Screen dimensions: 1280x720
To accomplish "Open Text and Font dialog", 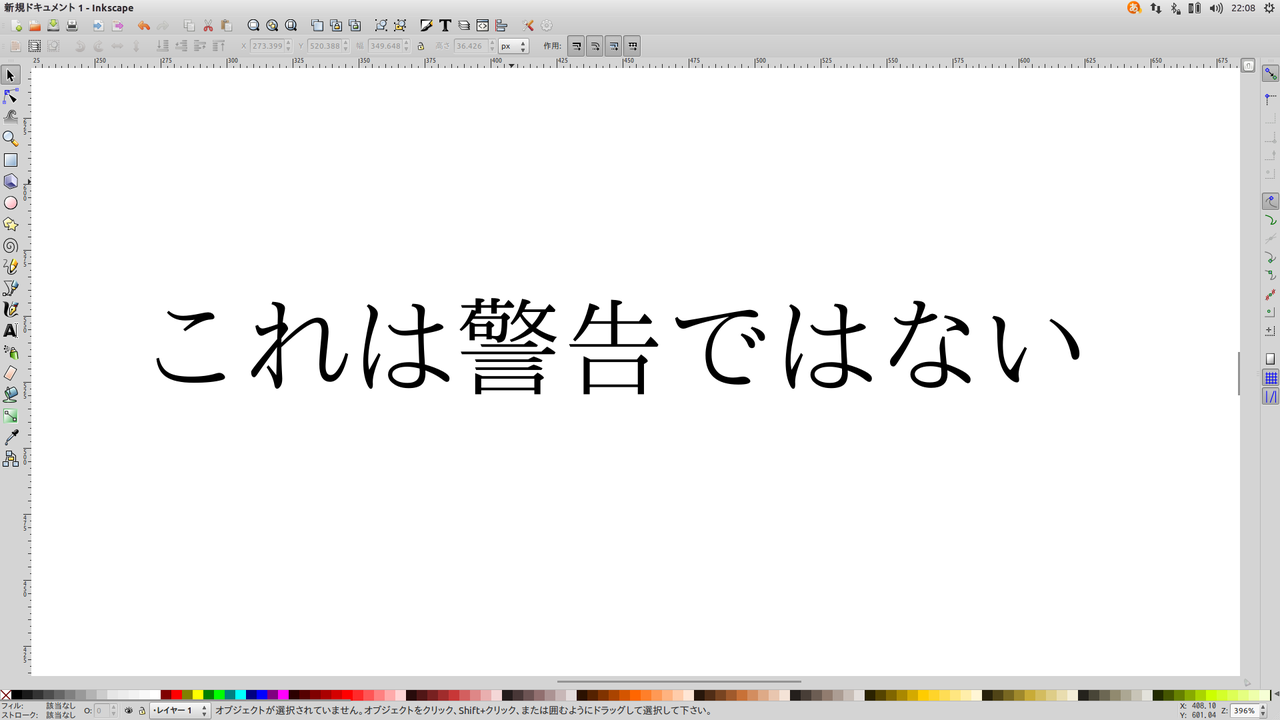I will click(x=446, y=25).
